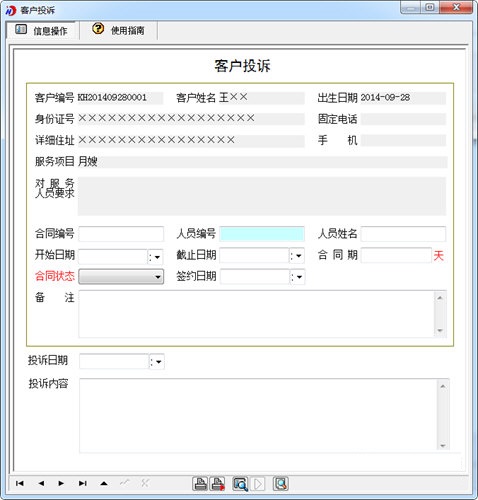Click the printer icon with red arrow
This screenshot has height=500, width=478.
click(218, 484)
